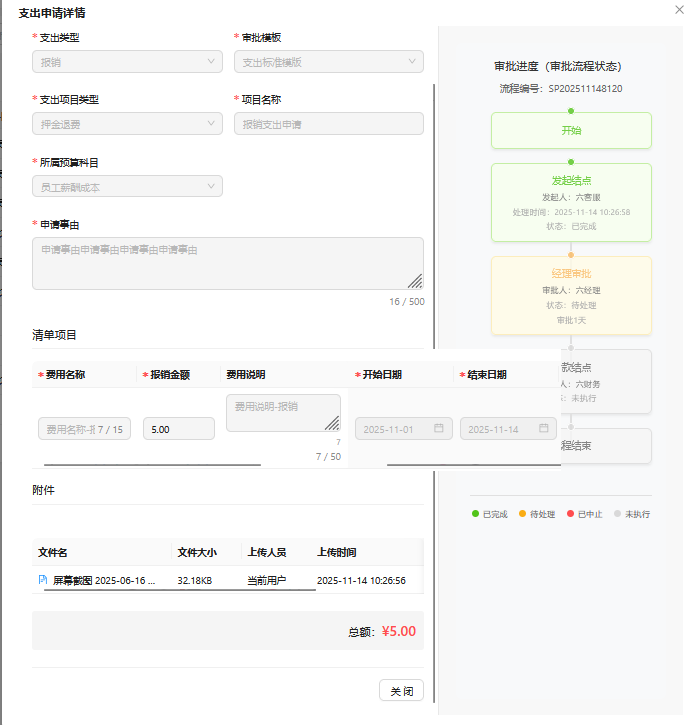Click the 处理时间 2025-11-14 10:26:58 text
The height and width of the screenshot is (725, 686).
pos(571,212)
